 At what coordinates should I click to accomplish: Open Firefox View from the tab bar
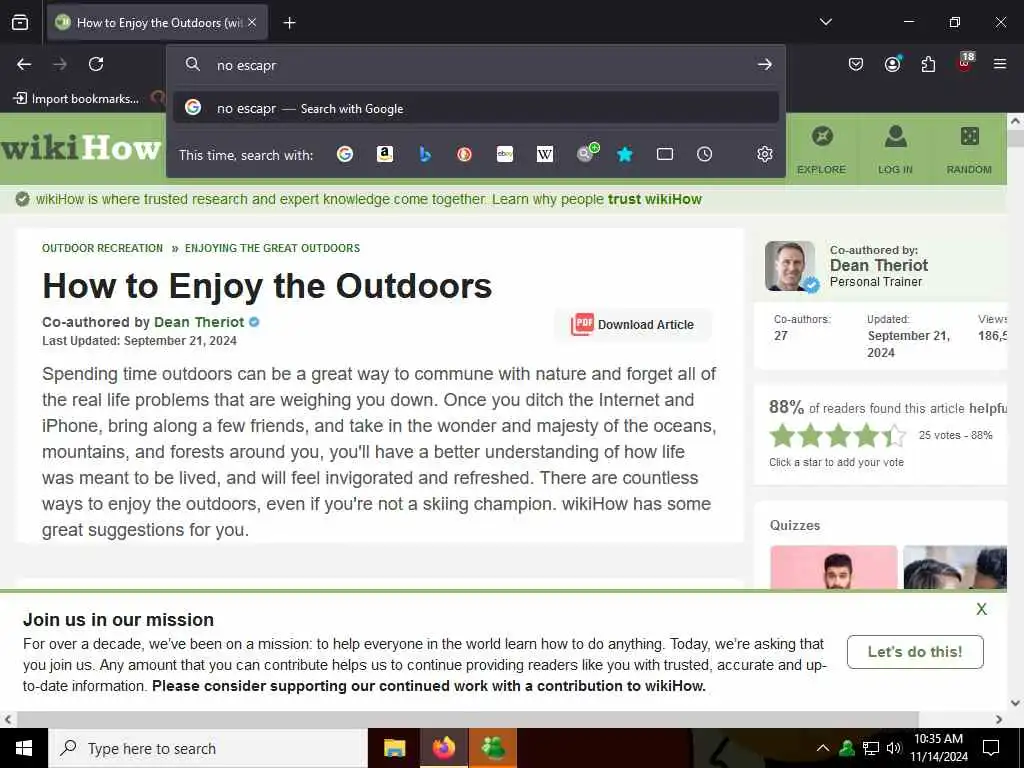(x=20, y=22)
